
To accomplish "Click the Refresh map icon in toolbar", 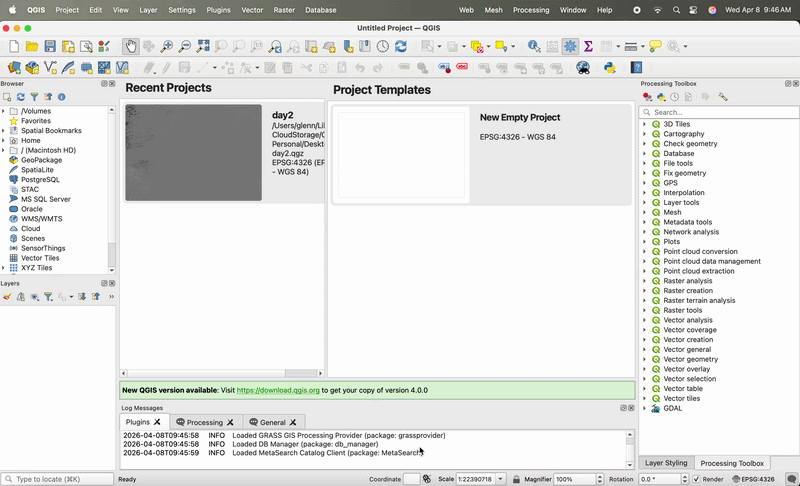I will (401, 46).
